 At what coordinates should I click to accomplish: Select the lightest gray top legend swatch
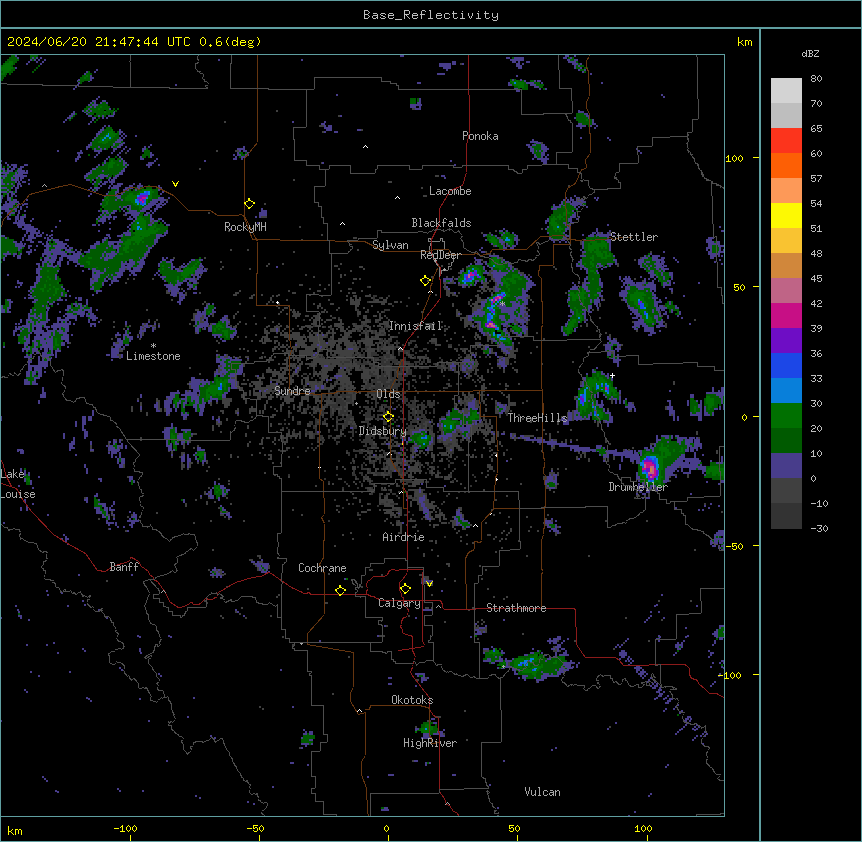786,91
